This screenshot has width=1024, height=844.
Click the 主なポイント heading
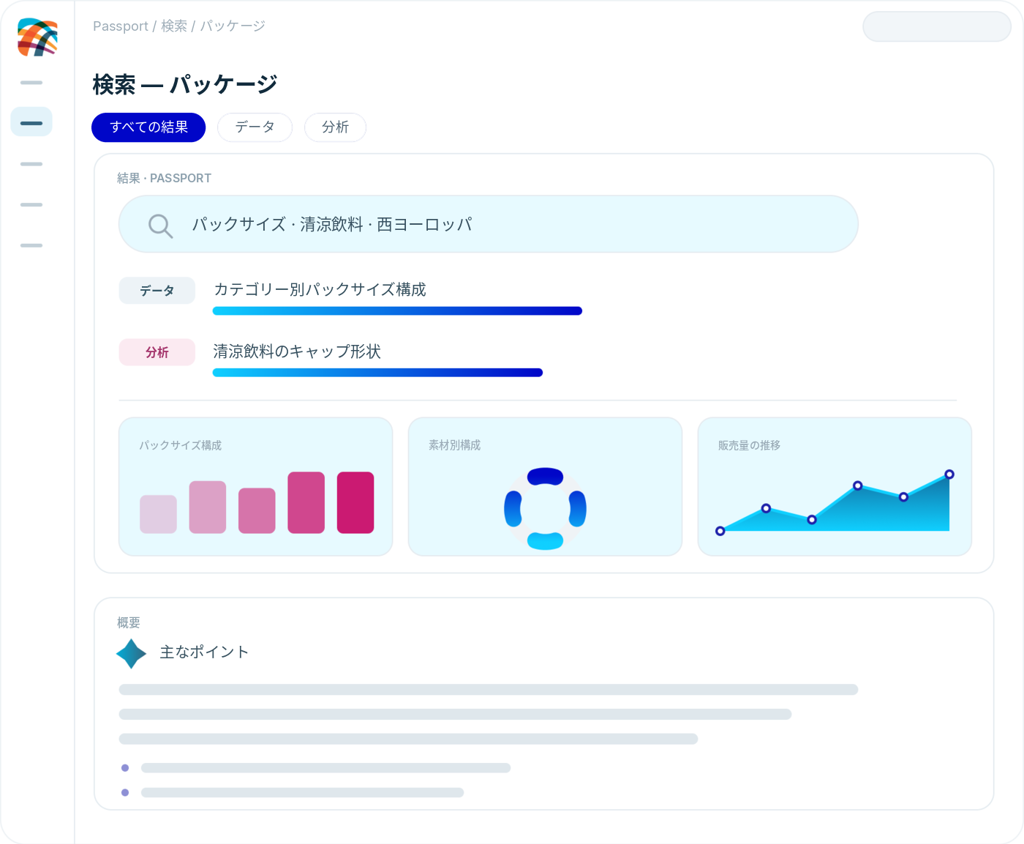[204, 652]
